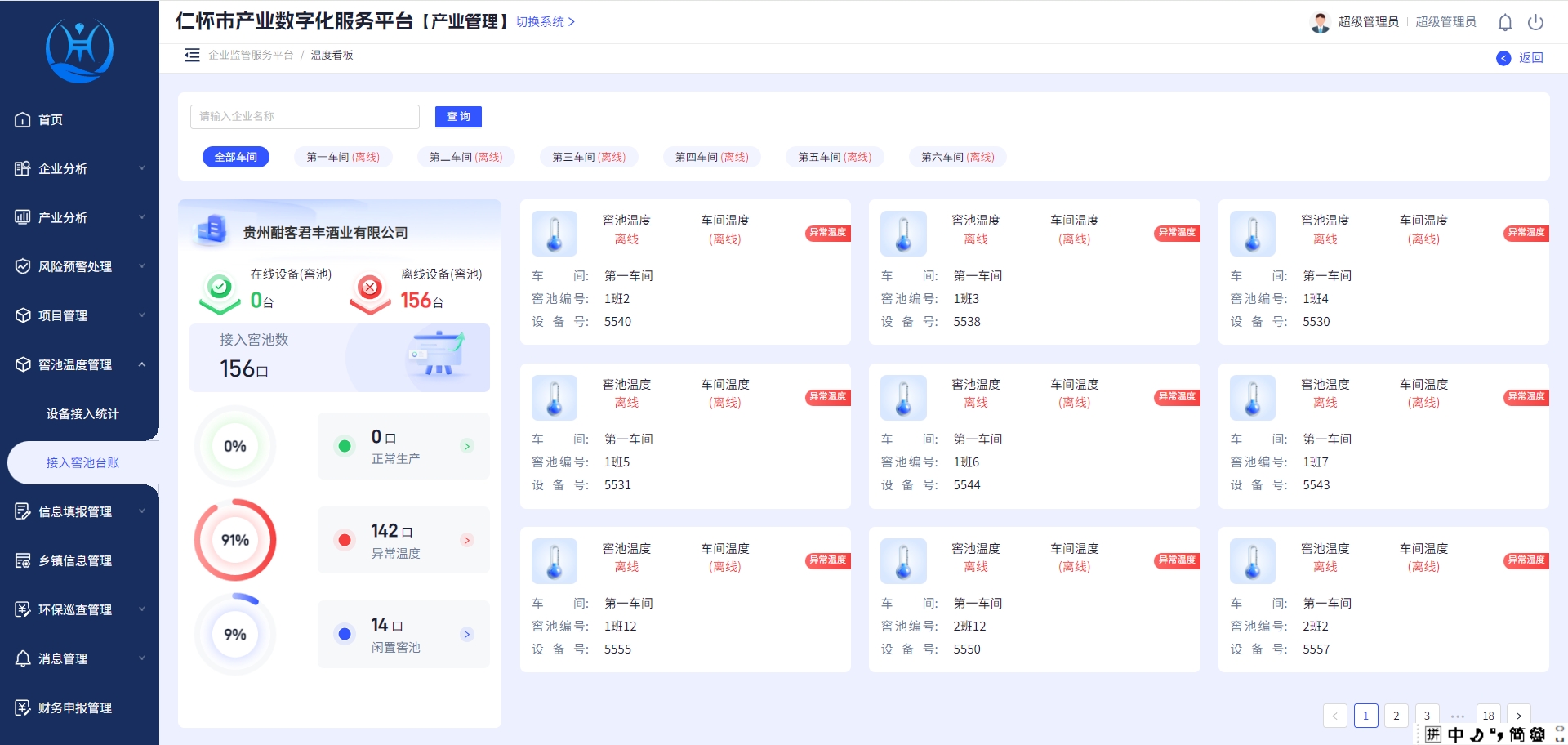Click the 财务申报管理 icon
The width and height of the screenshot is (1568, 745).
coord(23,707)
